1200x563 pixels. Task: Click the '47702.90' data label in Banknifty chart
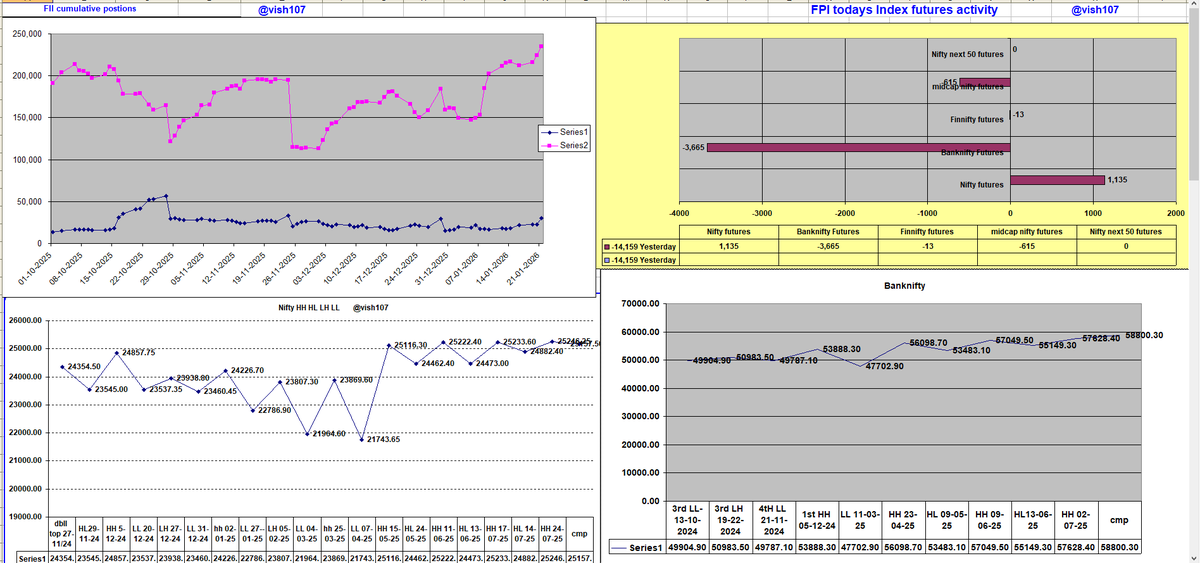point(884,367)
